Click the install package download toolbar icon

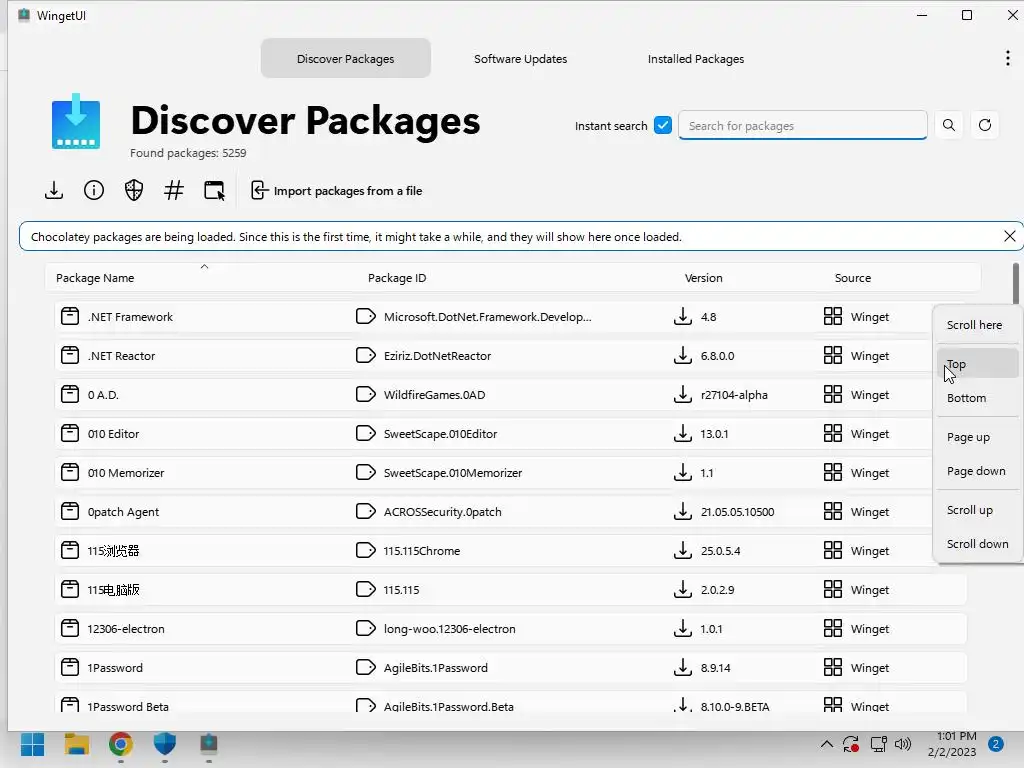pos(54,191)
